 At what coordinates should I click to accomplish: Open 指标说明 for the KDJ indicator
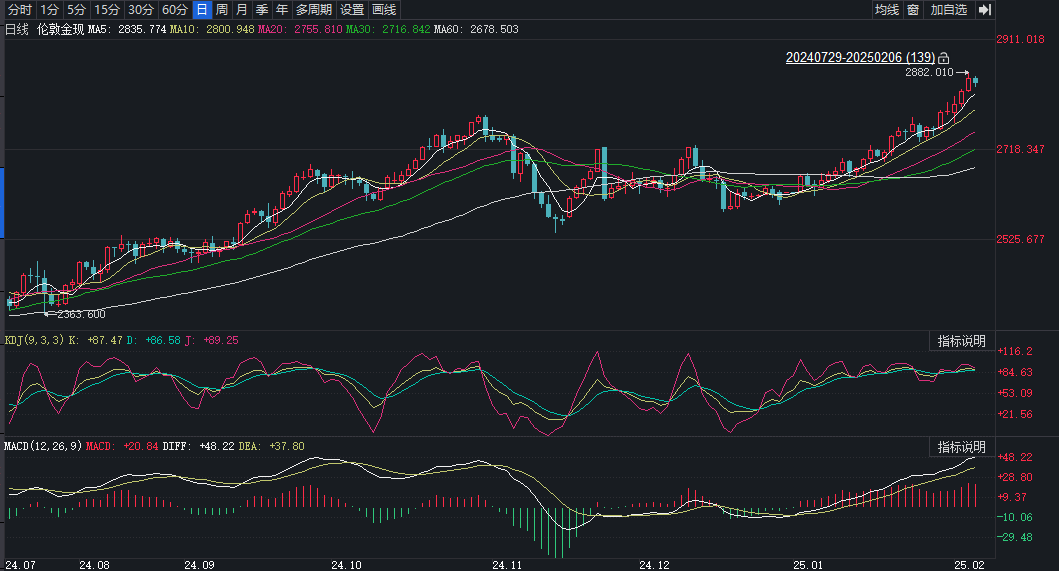click(961, 341)
